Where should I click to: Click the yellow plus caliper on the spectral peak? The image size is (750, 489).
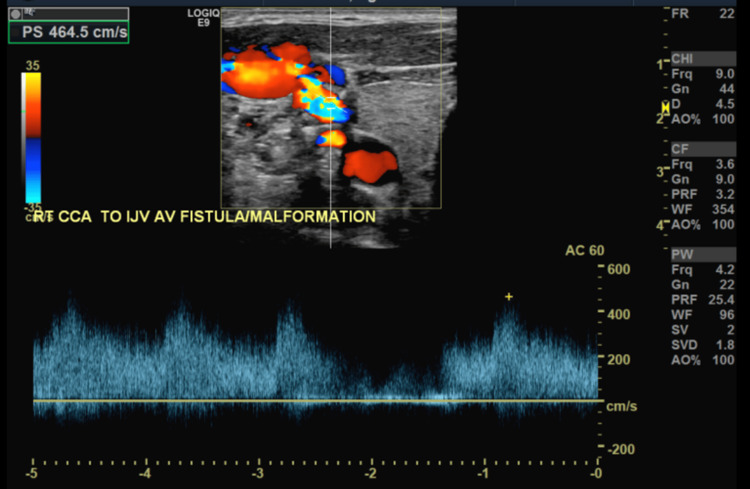(509, 297)
